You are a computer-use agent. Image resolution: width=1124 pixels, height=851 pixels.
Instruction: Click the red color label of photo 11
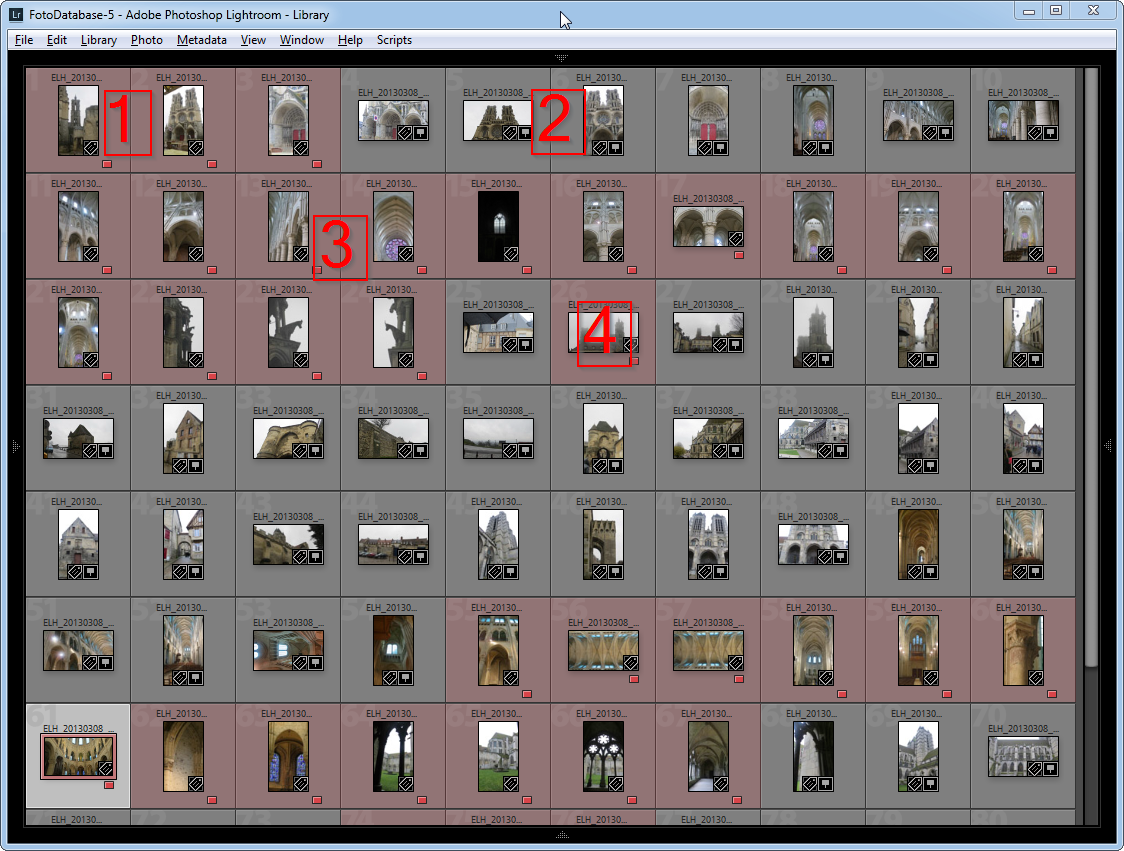click(108, 270)
